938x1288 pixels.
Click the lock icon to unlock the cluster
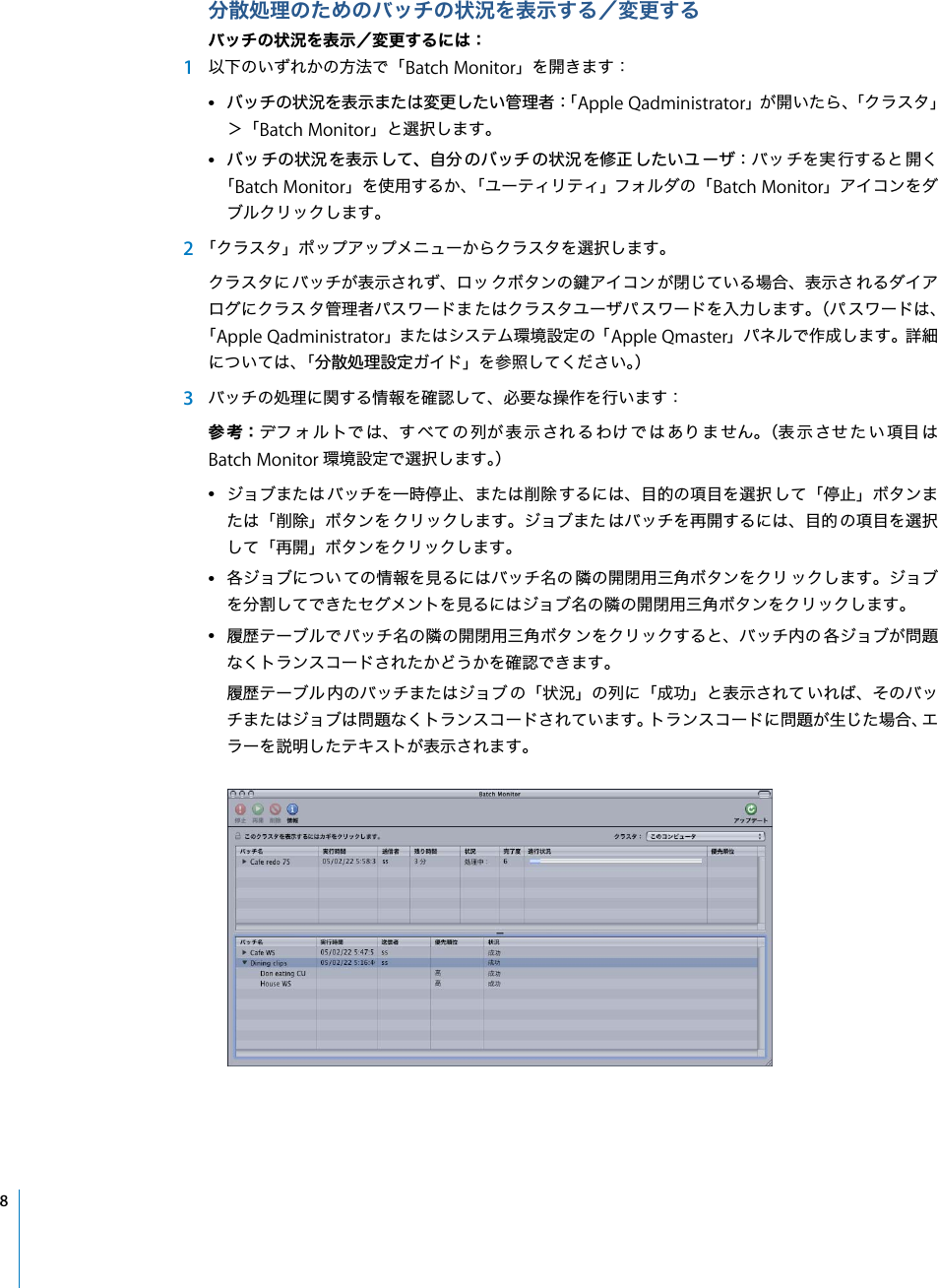(x=237, y=835)
